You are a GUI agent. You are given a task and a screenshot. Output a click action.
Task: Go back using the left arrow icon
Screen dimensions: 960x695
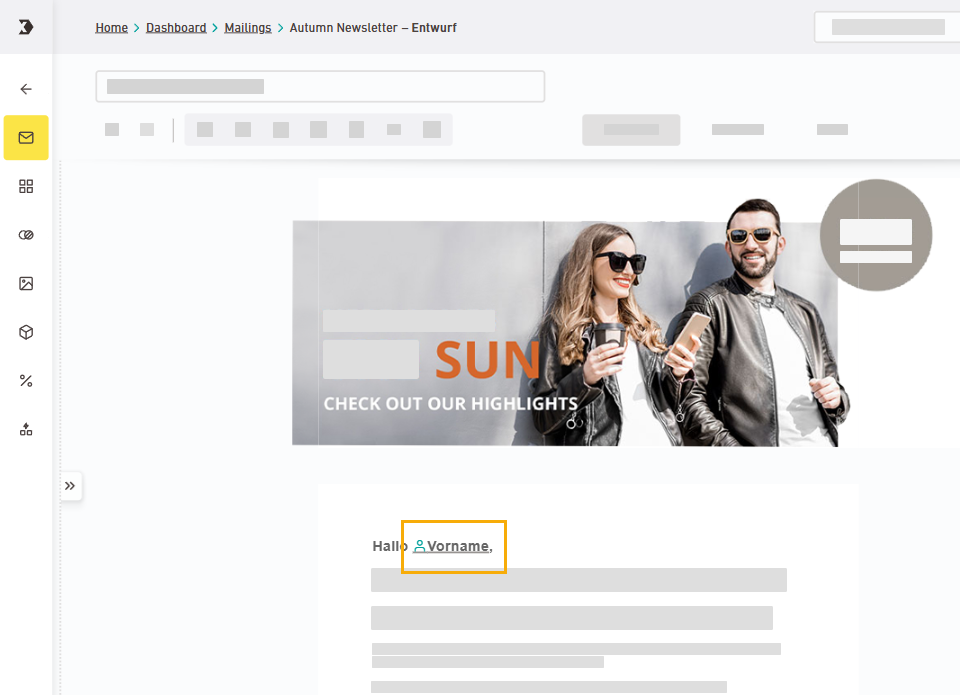26,89
